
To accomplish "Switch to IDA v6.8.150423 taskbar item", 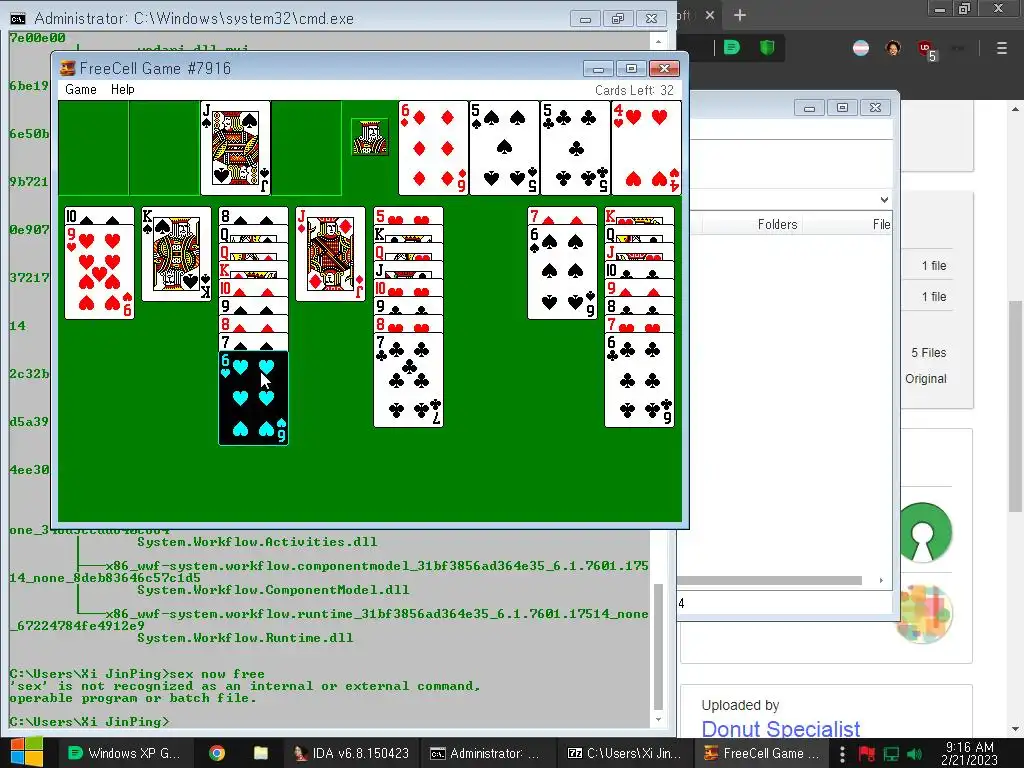I will (351, 753).
